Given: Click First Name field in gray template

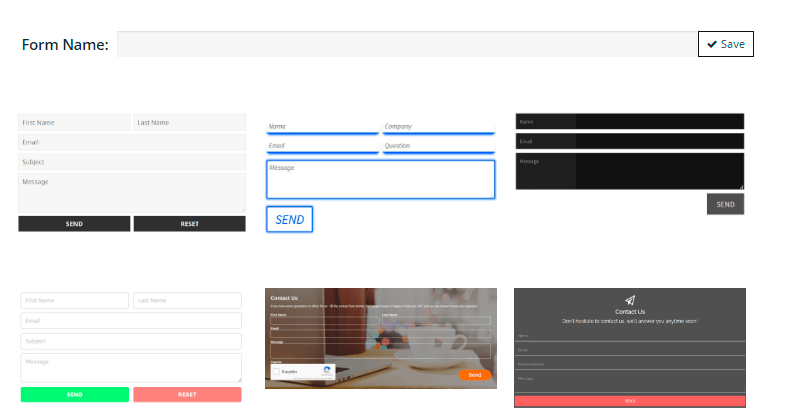Looking at the screenshot, I should pos(74,123).
